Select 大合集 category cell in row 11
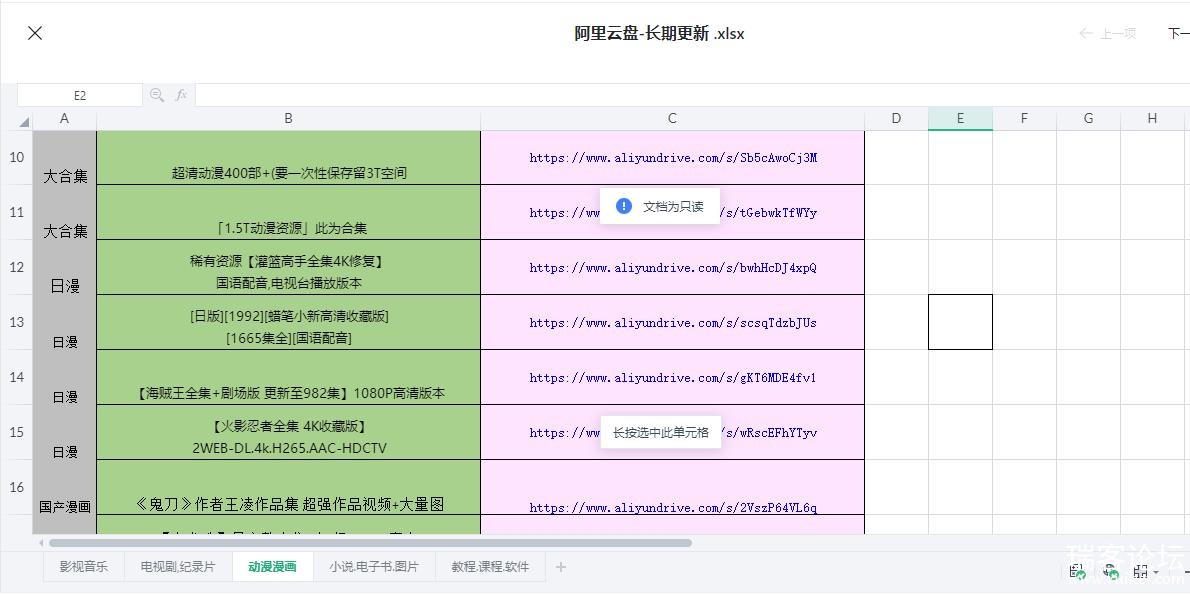 65,212
